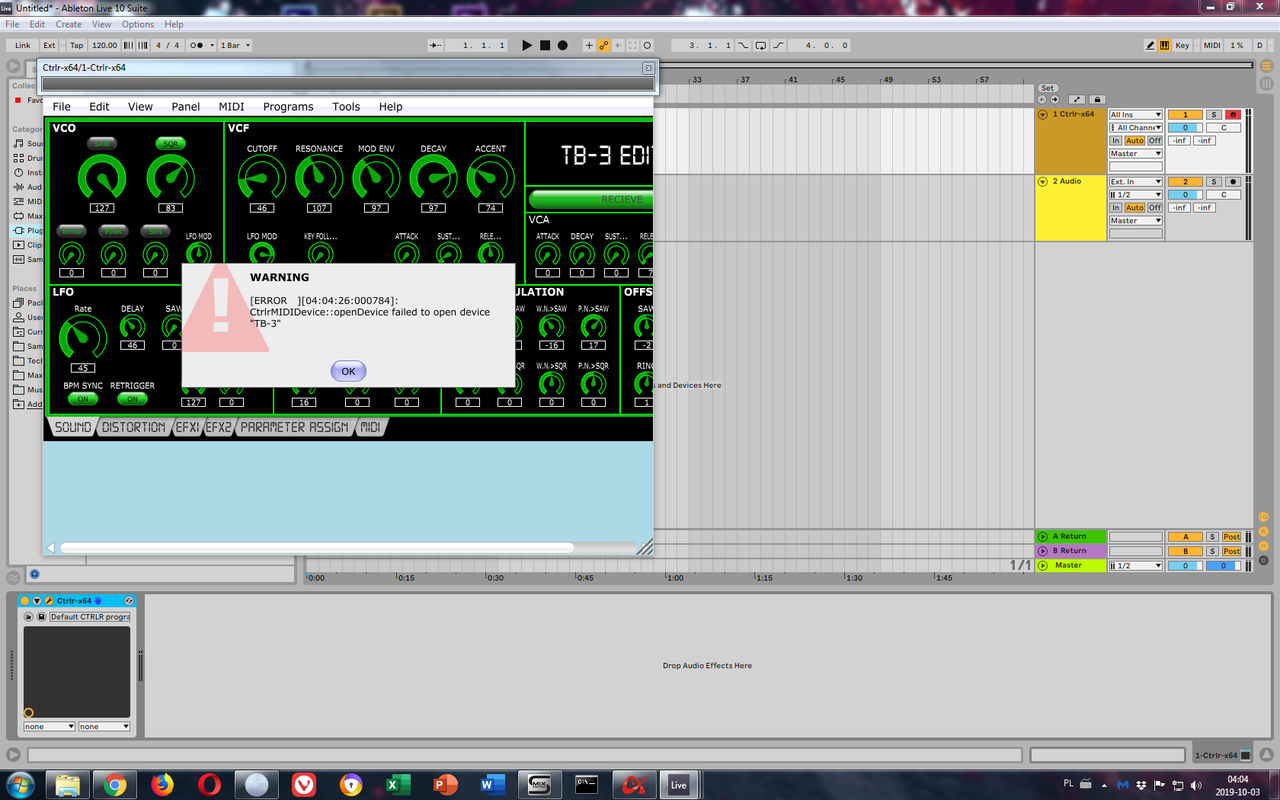1280x800 pixels.
Task: Switch to the DISTORTION tab
Action: click(x=133, y=427)
